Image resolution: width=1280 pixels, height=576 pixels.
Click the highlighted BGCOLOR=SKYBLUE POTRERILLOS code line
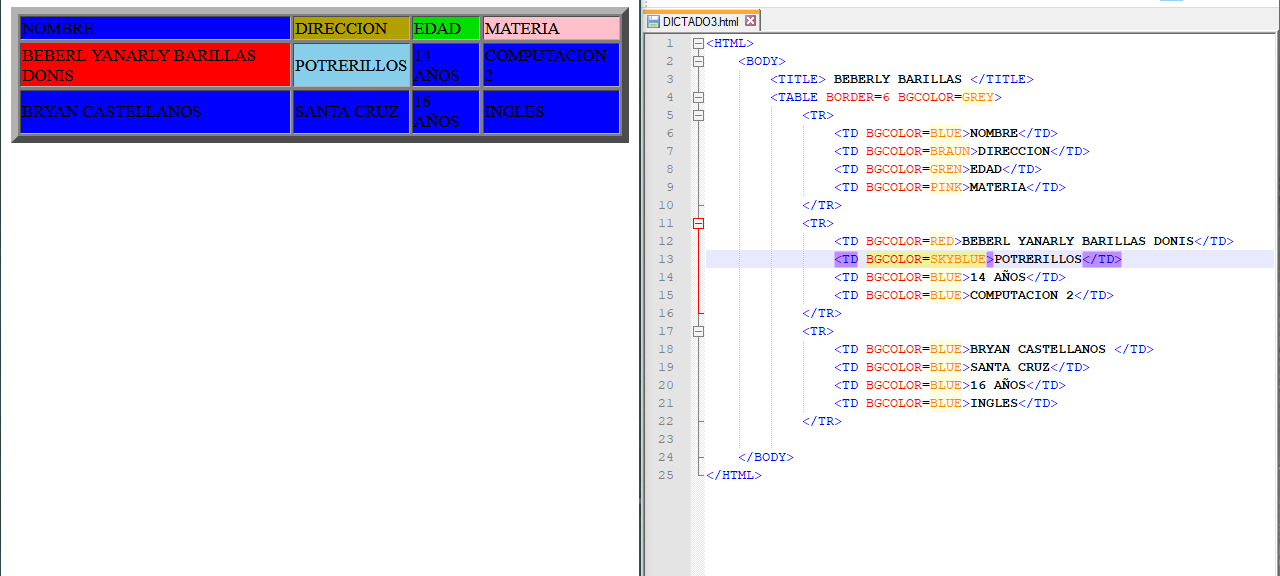[x=978, y=259]
